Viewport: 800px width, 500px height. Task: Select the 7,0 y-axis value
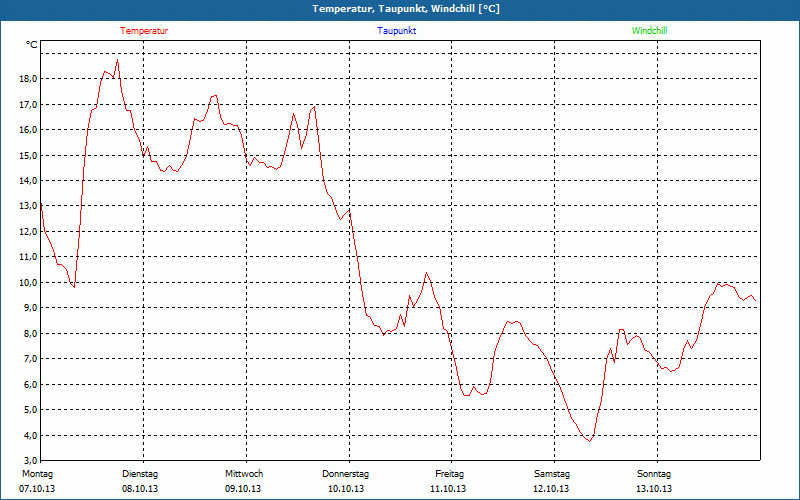tap(30, 359)
